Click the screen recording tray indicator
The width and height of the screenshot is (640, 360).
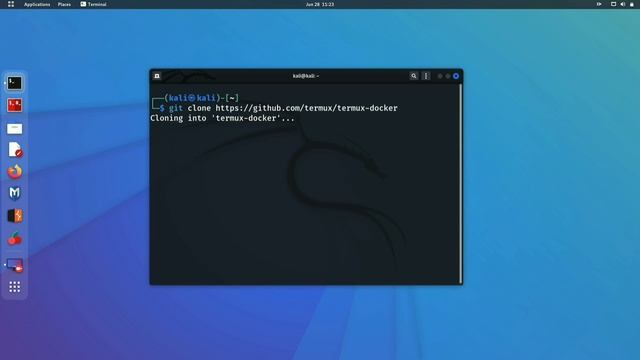click(599, 4)
